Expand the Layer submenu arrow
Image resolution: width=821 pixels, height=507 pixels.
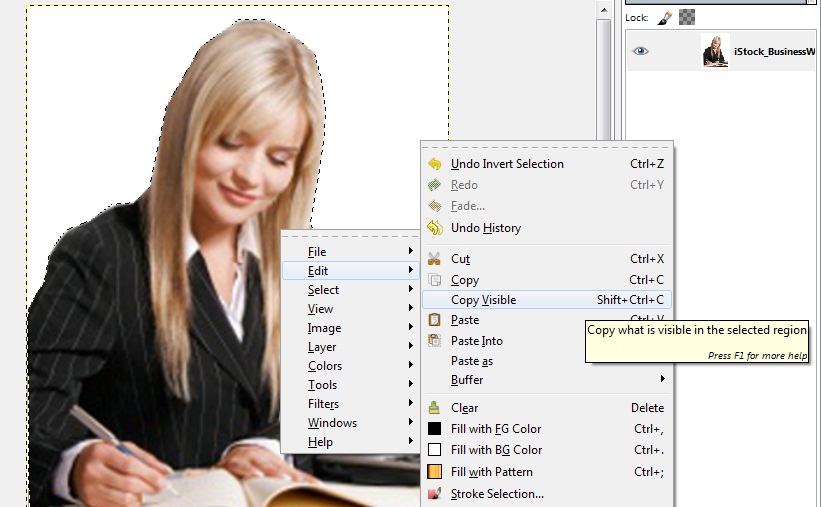coord(411,346)
